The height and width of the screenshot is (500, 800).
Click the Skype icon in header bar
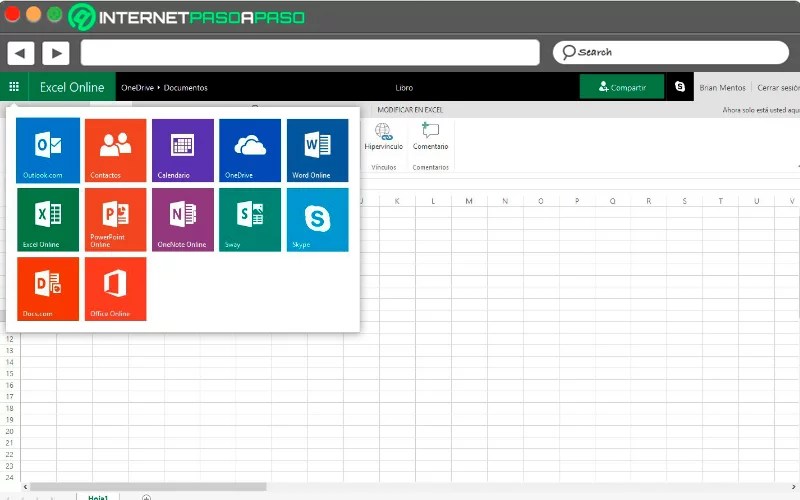coord(680,87)
